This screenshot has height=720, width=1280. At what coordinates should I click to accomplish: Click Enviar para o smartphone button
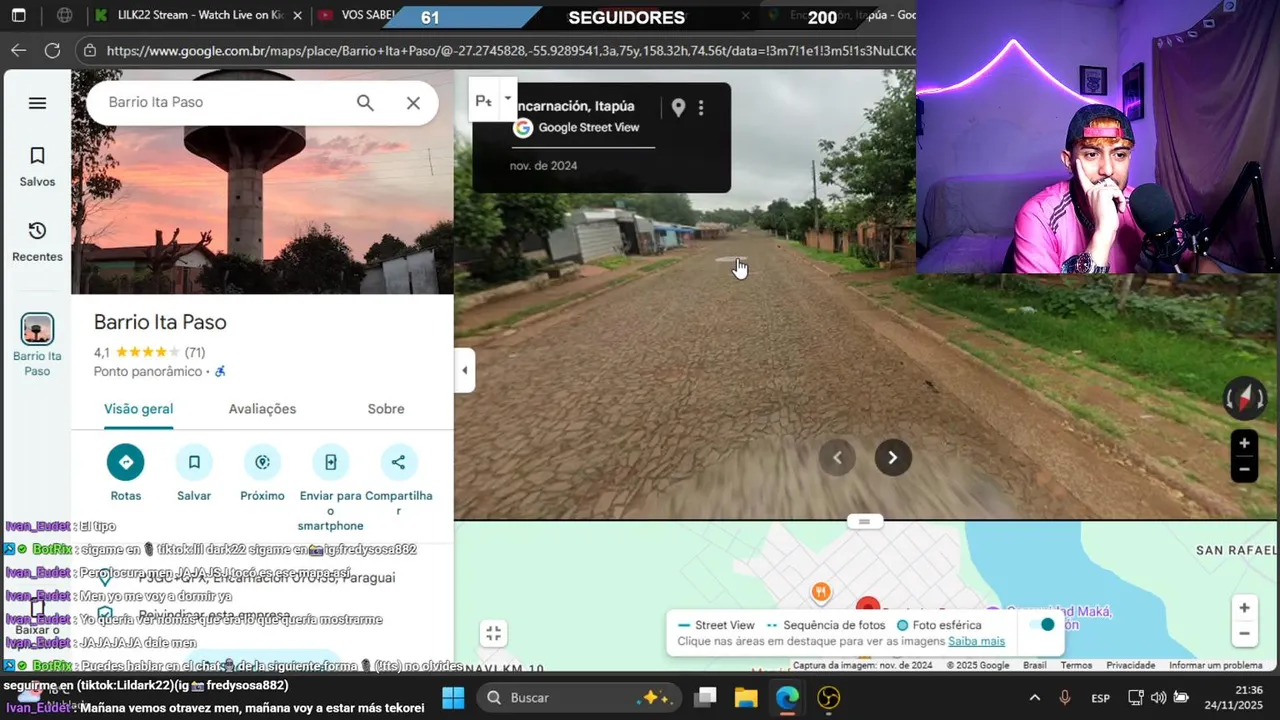click(x=331, y=488)
